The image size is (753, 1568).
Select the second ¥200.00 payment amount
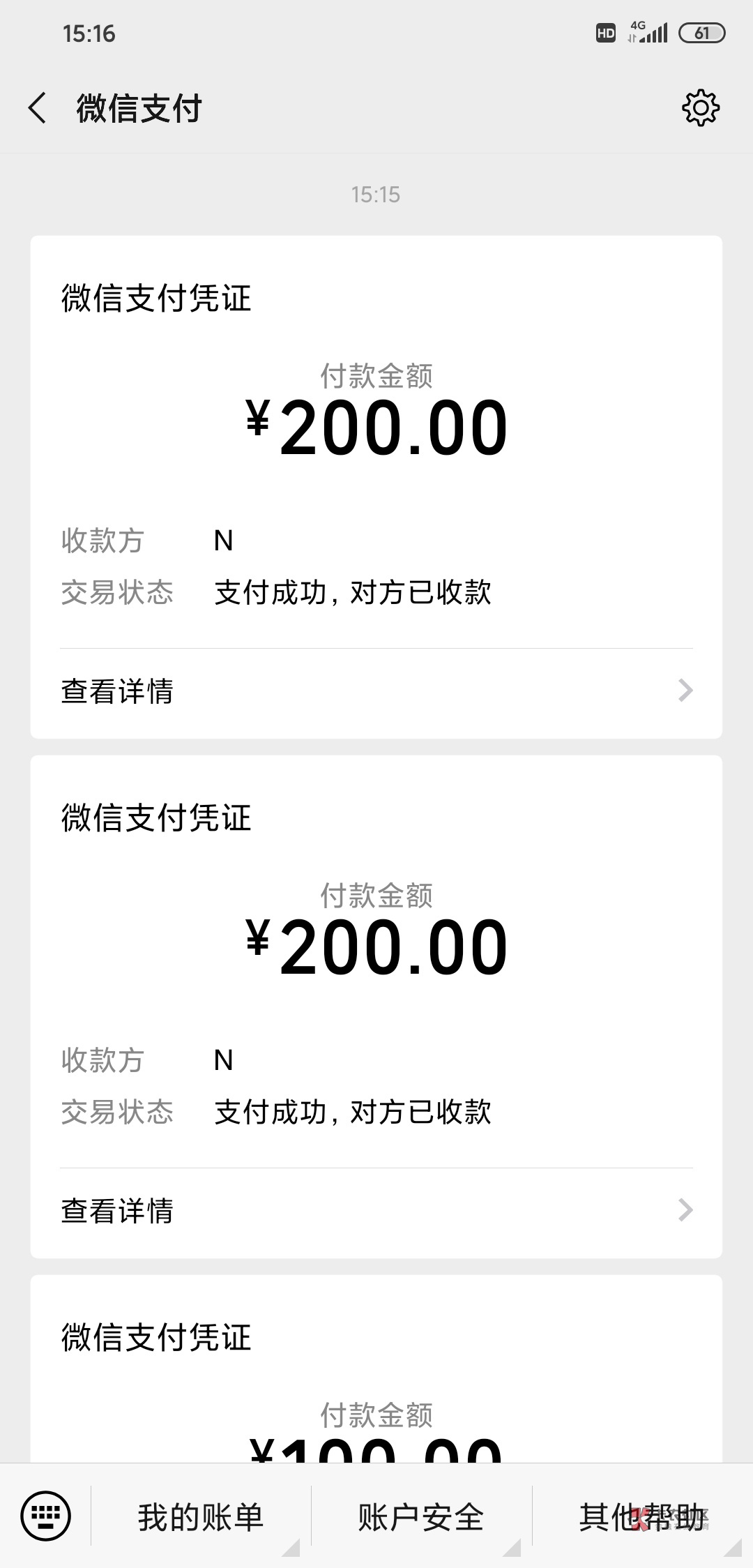pos(376,947)
